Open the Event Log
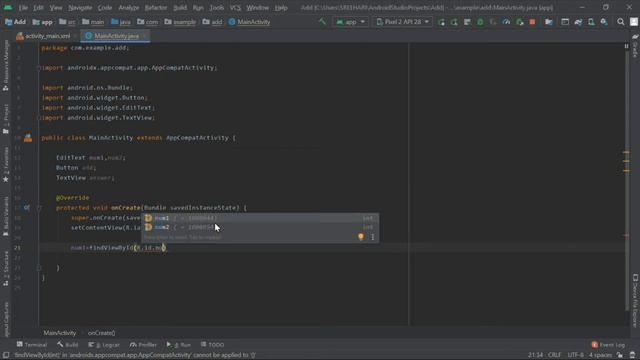 pos(608,345)
